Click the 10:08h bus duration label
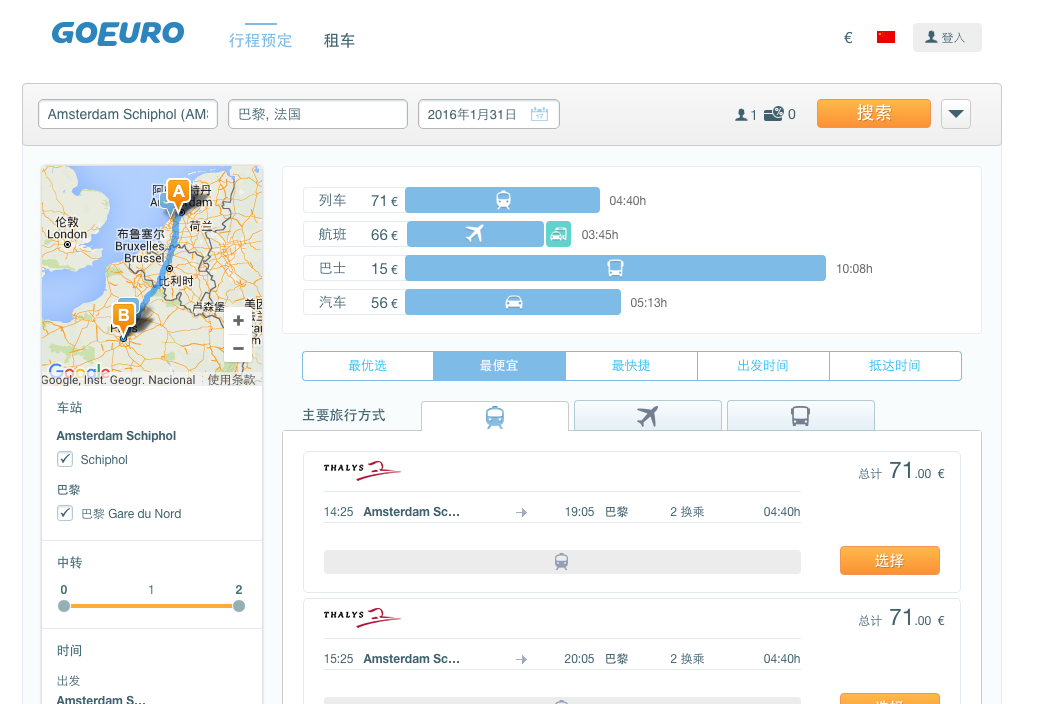 tap(854, 269)
